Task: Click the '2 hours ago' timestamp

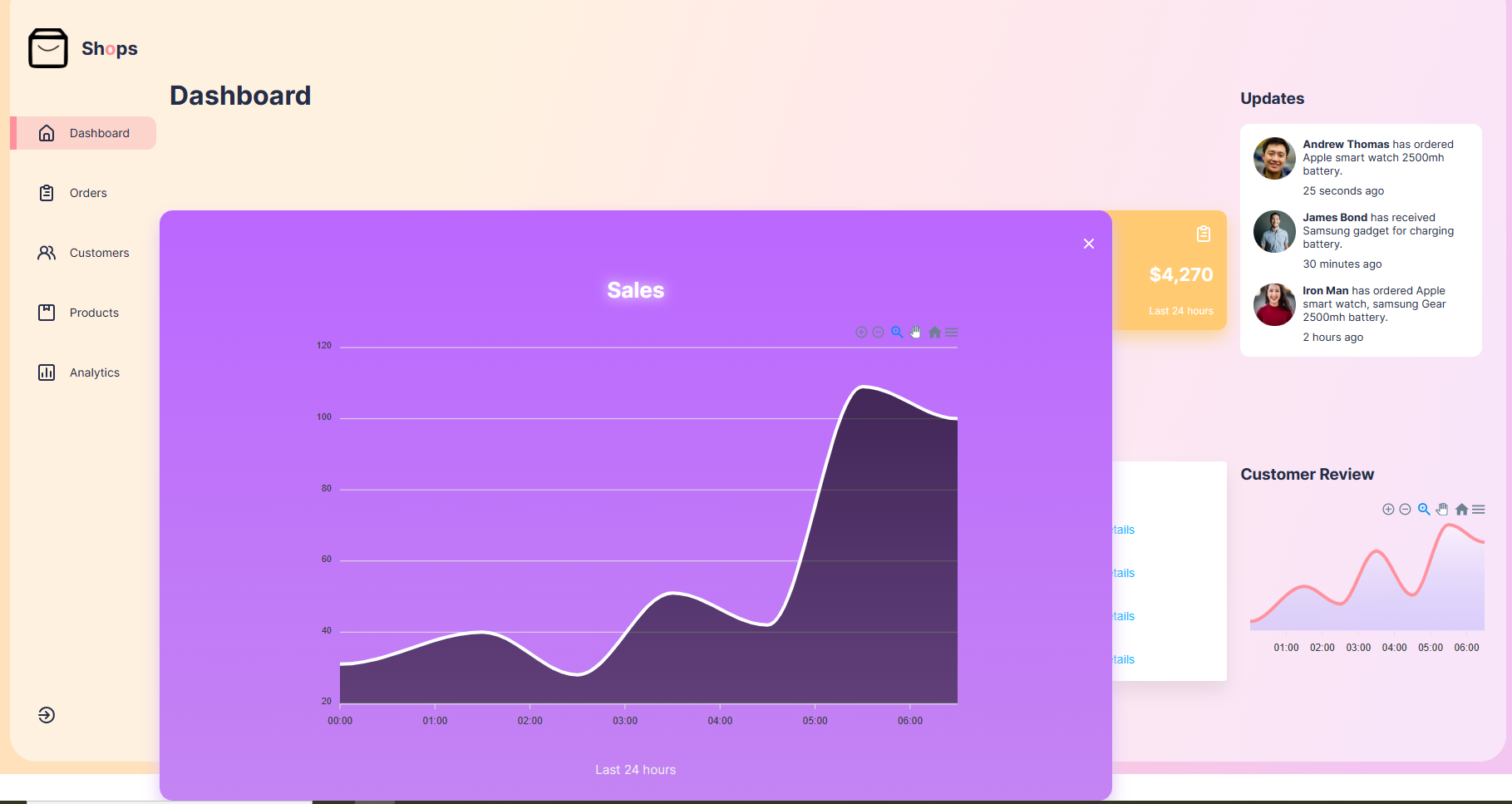Action: [1333, 337]
